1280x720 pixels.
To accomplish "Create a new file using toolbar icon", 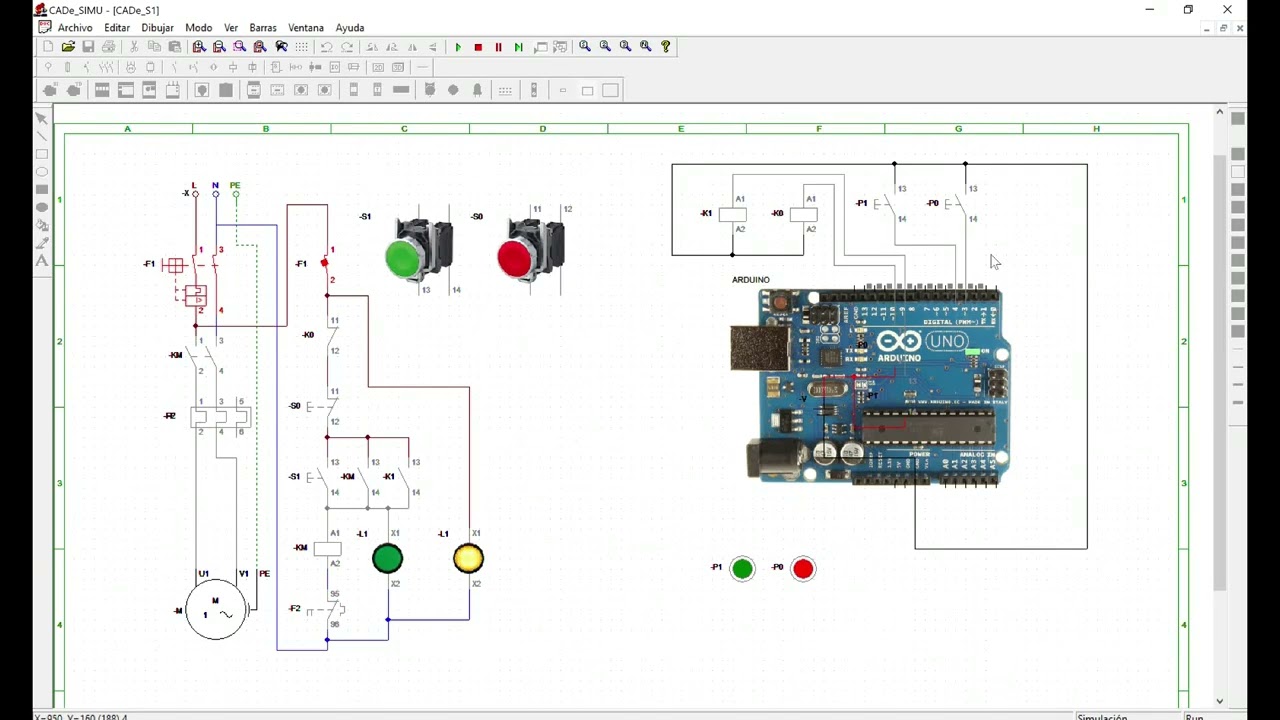I will pyautogui.click(x=48, y=47).
